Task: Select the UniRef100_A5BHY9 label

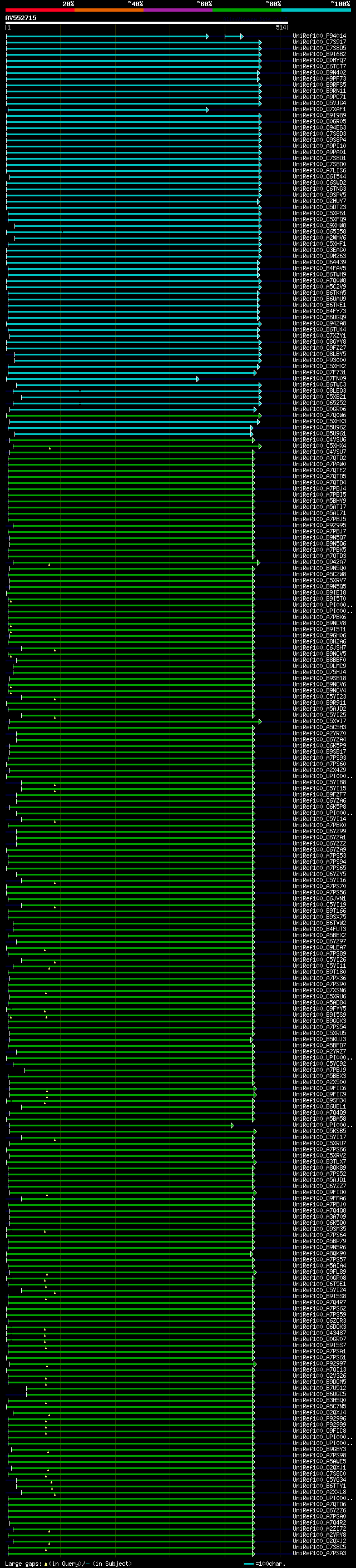Action: [319, 501]
